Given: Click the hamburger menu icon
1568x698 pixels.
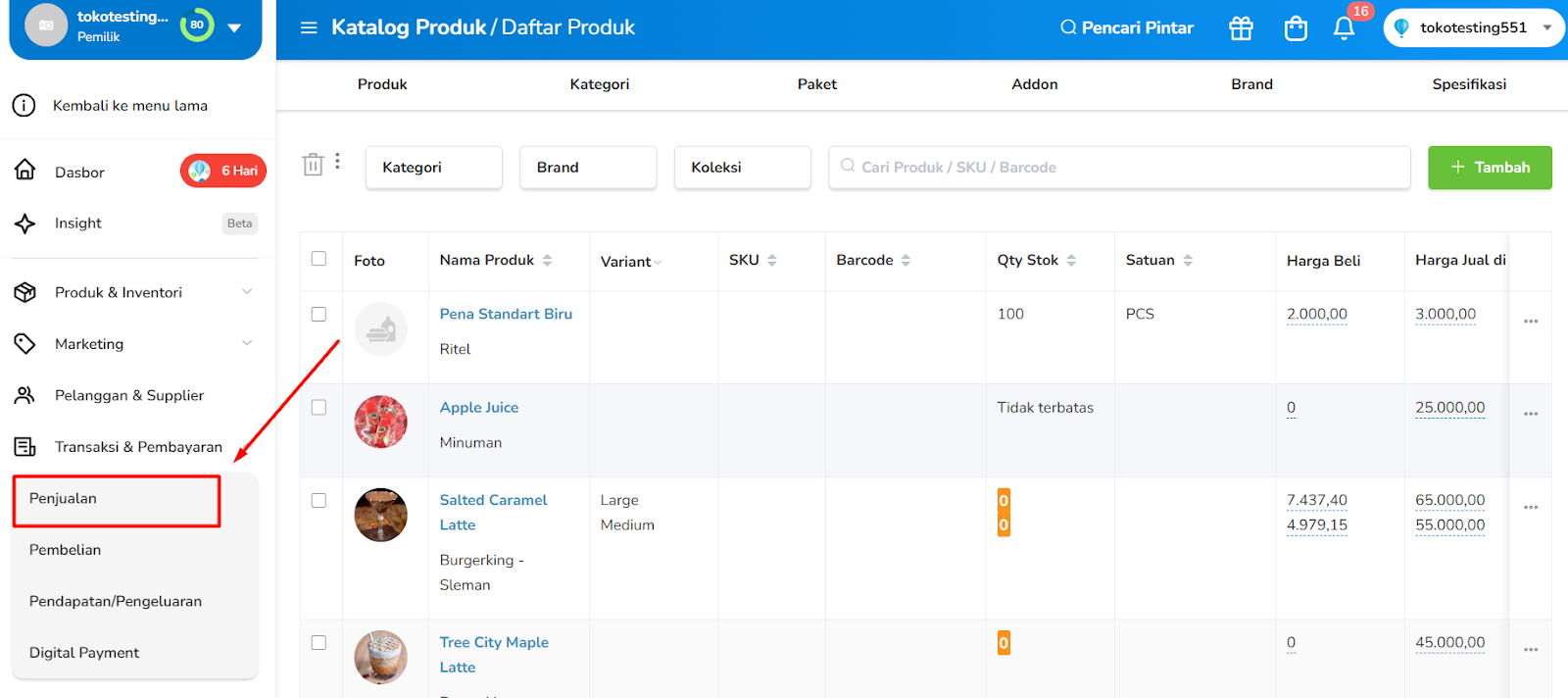Looking at the screenshot, I should (x=309, y=27).
